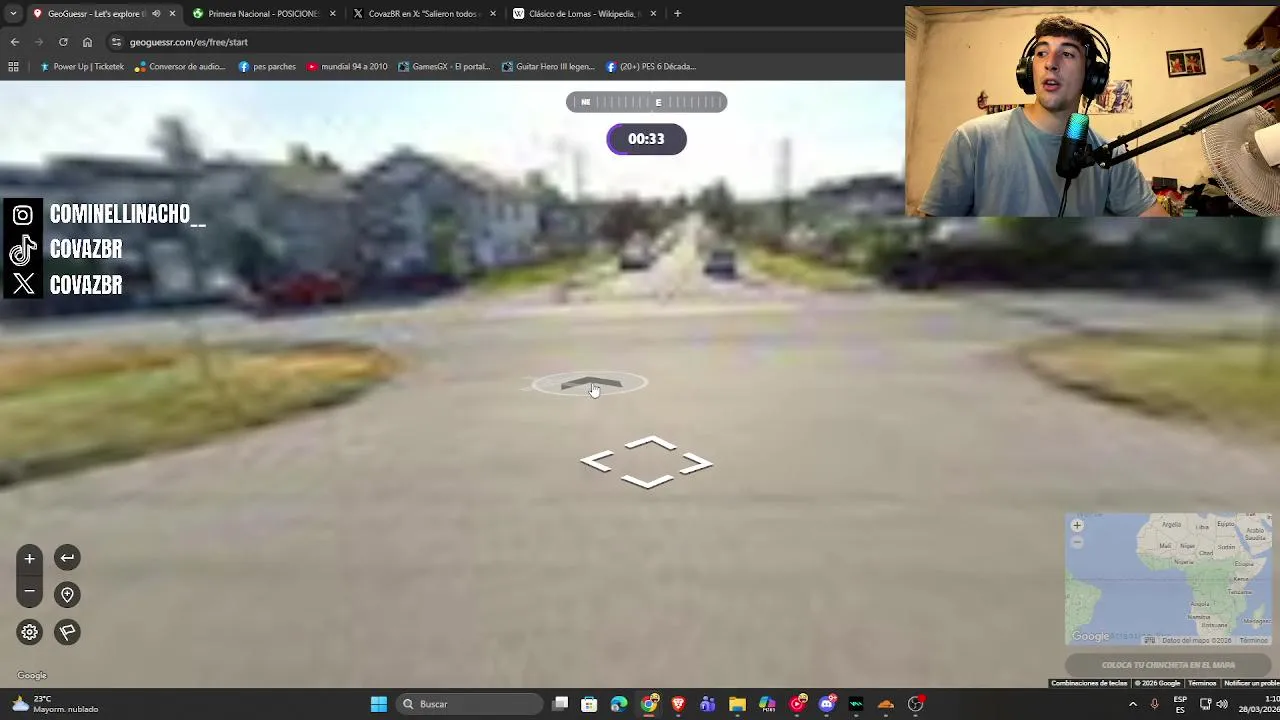The height and width of the screenshot is (720, 1280).
Task: Click the mini world map to place guess
Action: click(x=1168, y=579)
